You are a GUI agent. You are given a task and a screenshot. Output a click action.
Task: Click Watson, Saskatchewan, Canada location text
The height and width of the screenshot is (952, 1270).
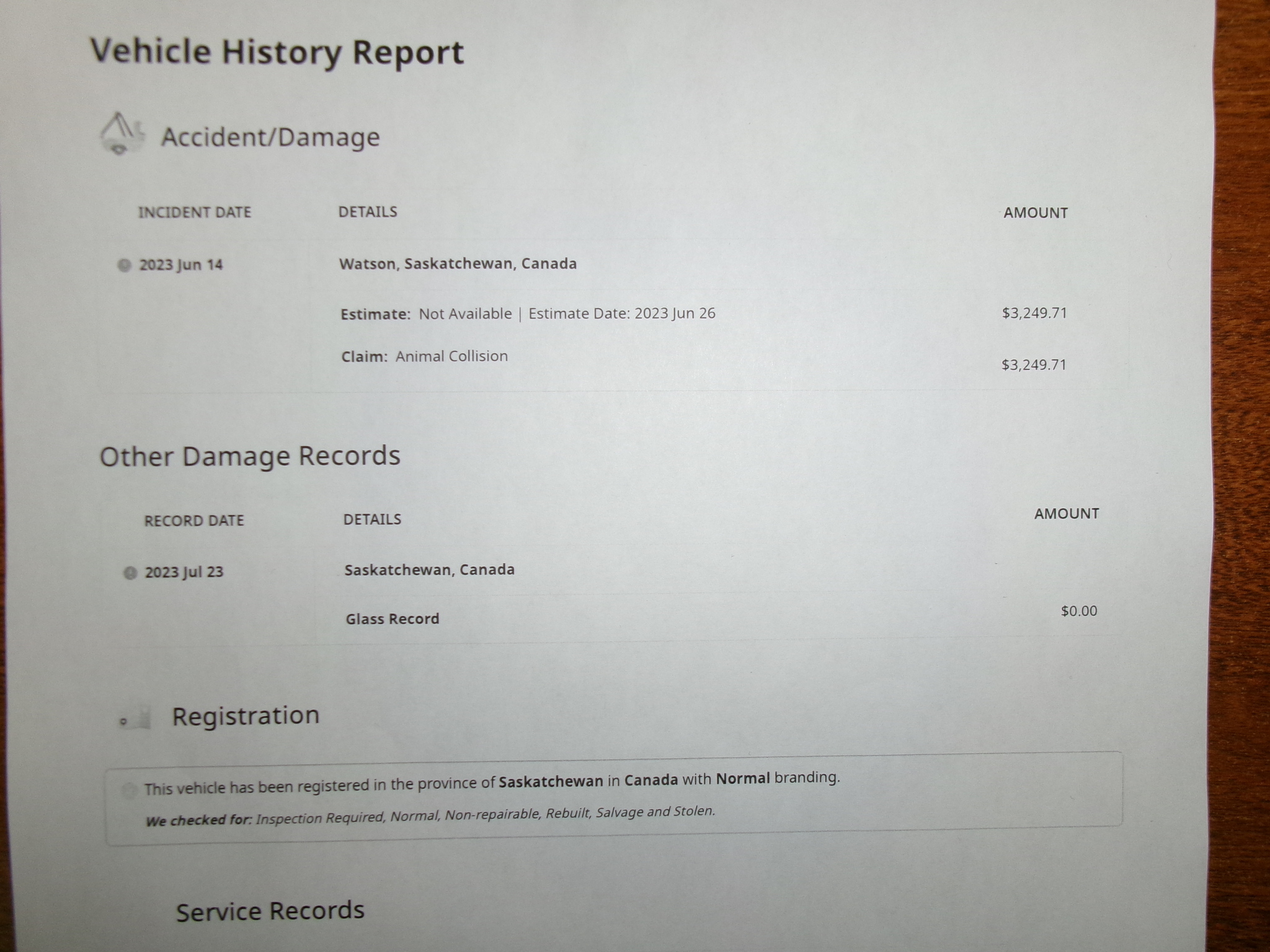458,264
